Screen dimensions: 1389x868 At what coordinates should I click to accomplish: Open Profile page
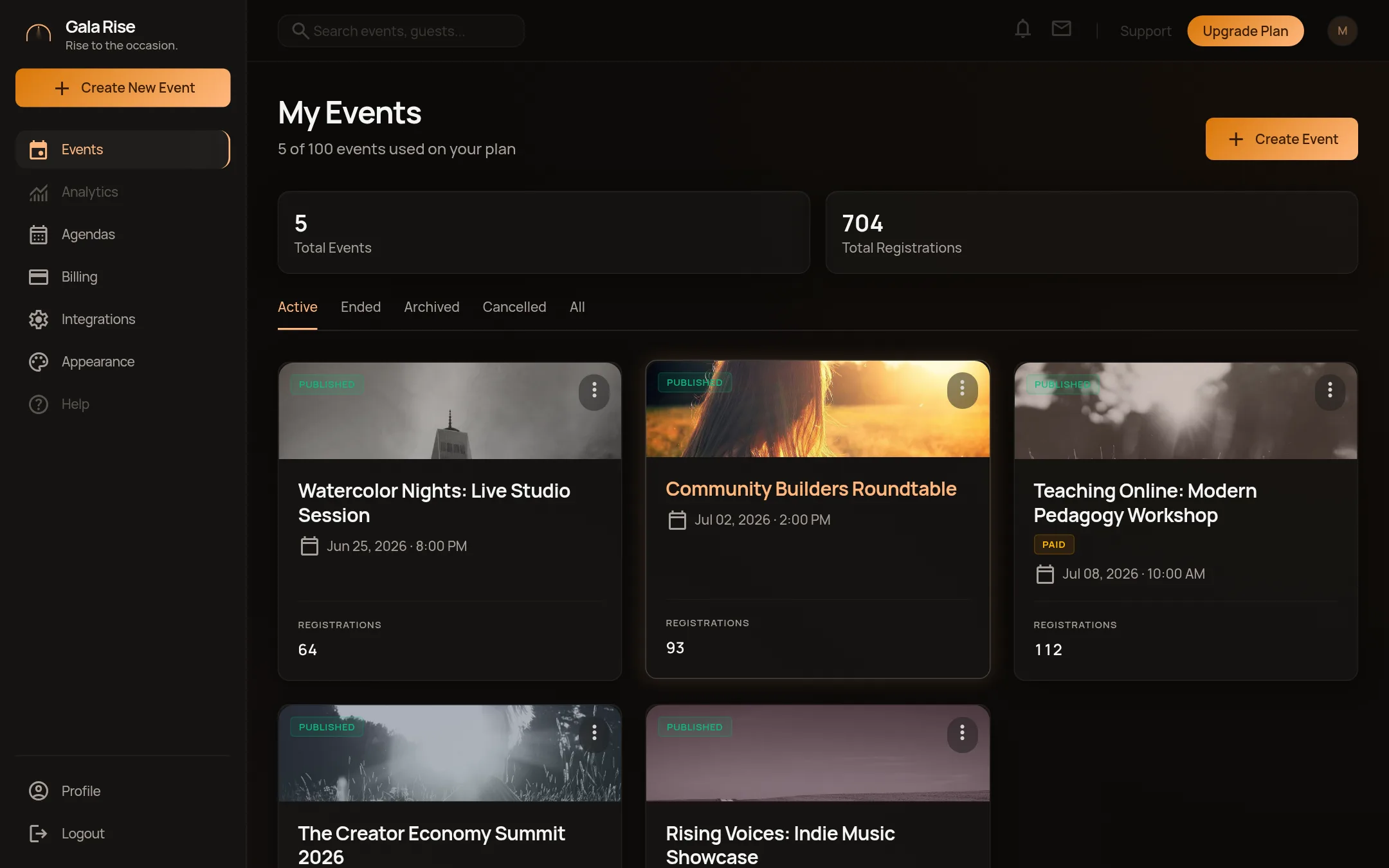coord(123,791)
